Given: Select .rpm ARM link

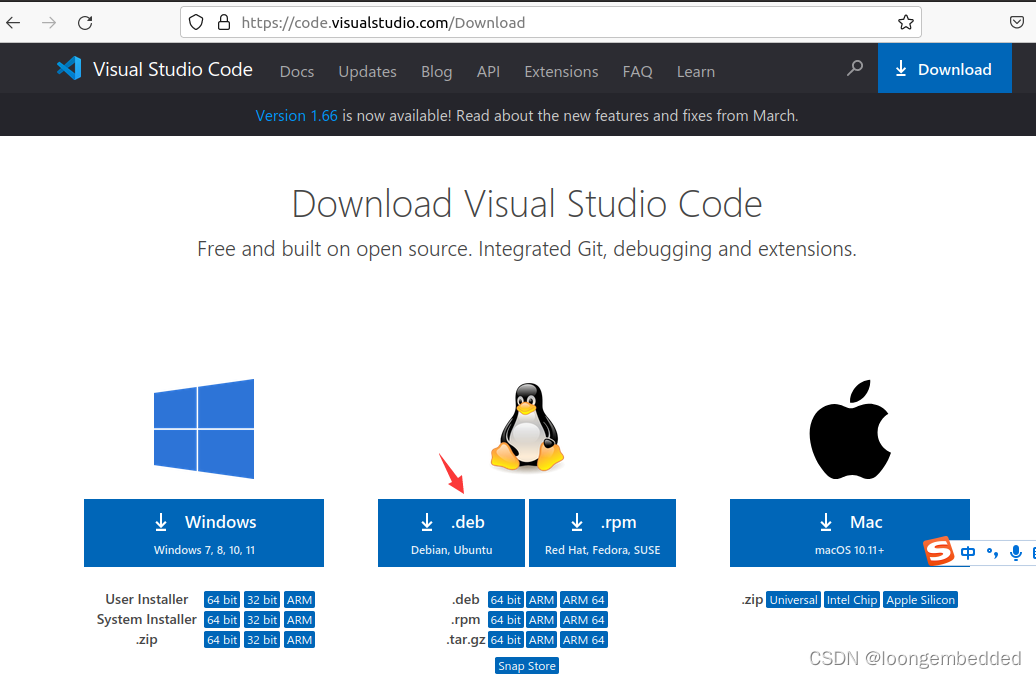Looking at the screenshot, I should click(x=541, y=620).
